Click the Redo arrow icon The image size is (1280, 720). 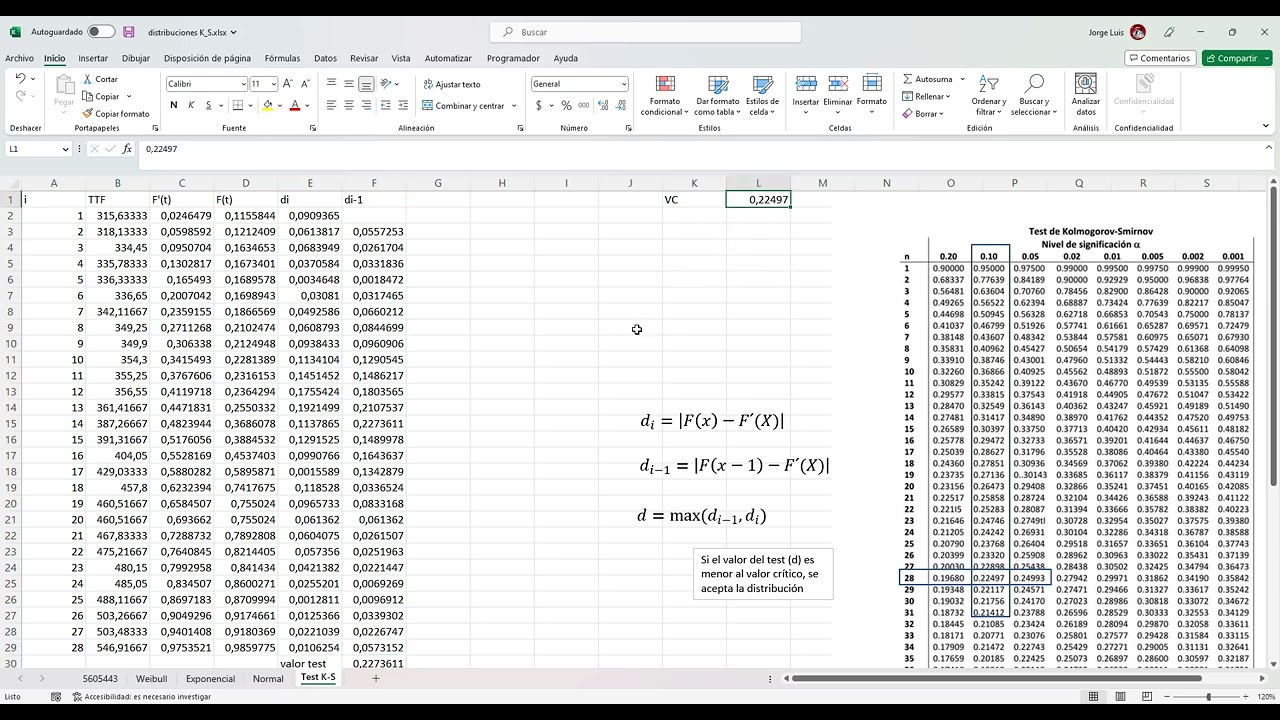coord(21,96)
